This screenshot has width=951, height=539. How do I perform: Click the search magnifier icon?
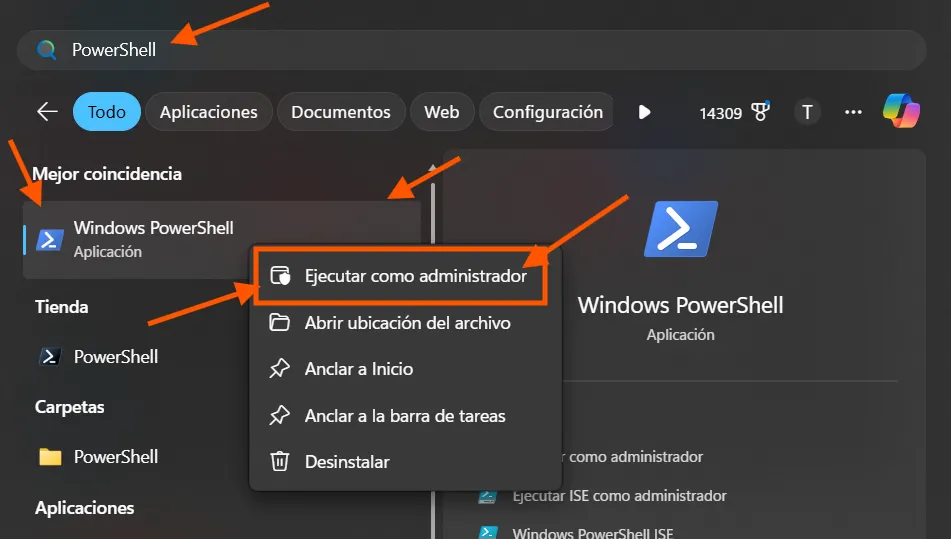click(x=46, y=50)
